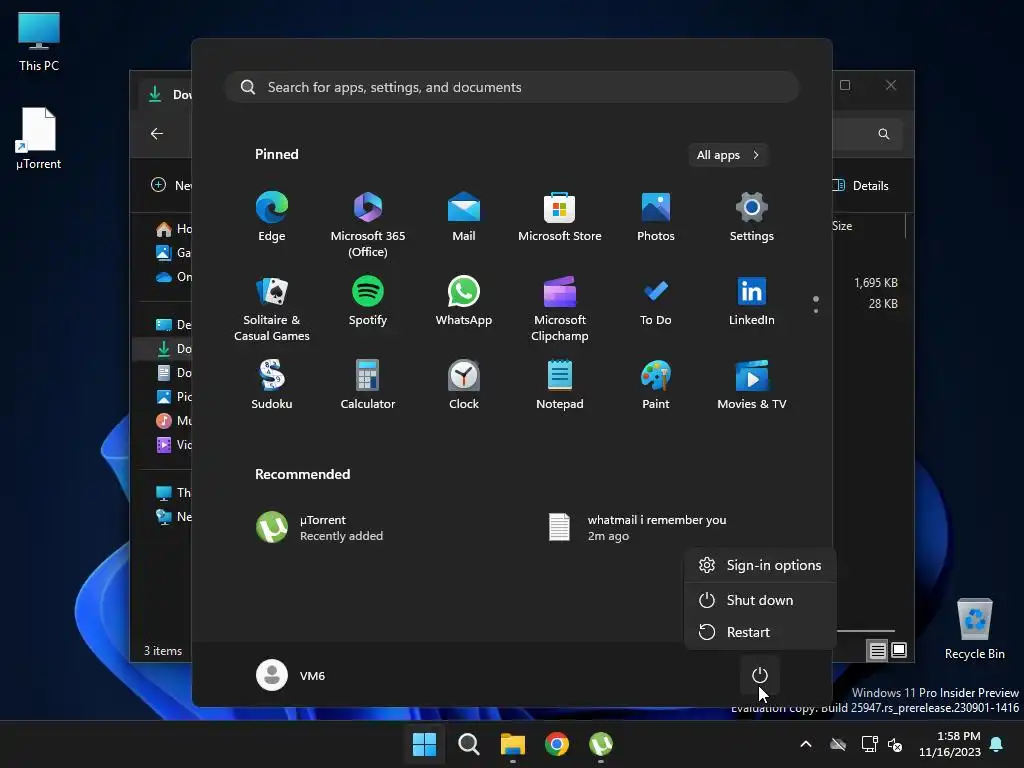Click the Start menu power button
This screenshot has height=768, width=1024.
[x=760, y=675]
